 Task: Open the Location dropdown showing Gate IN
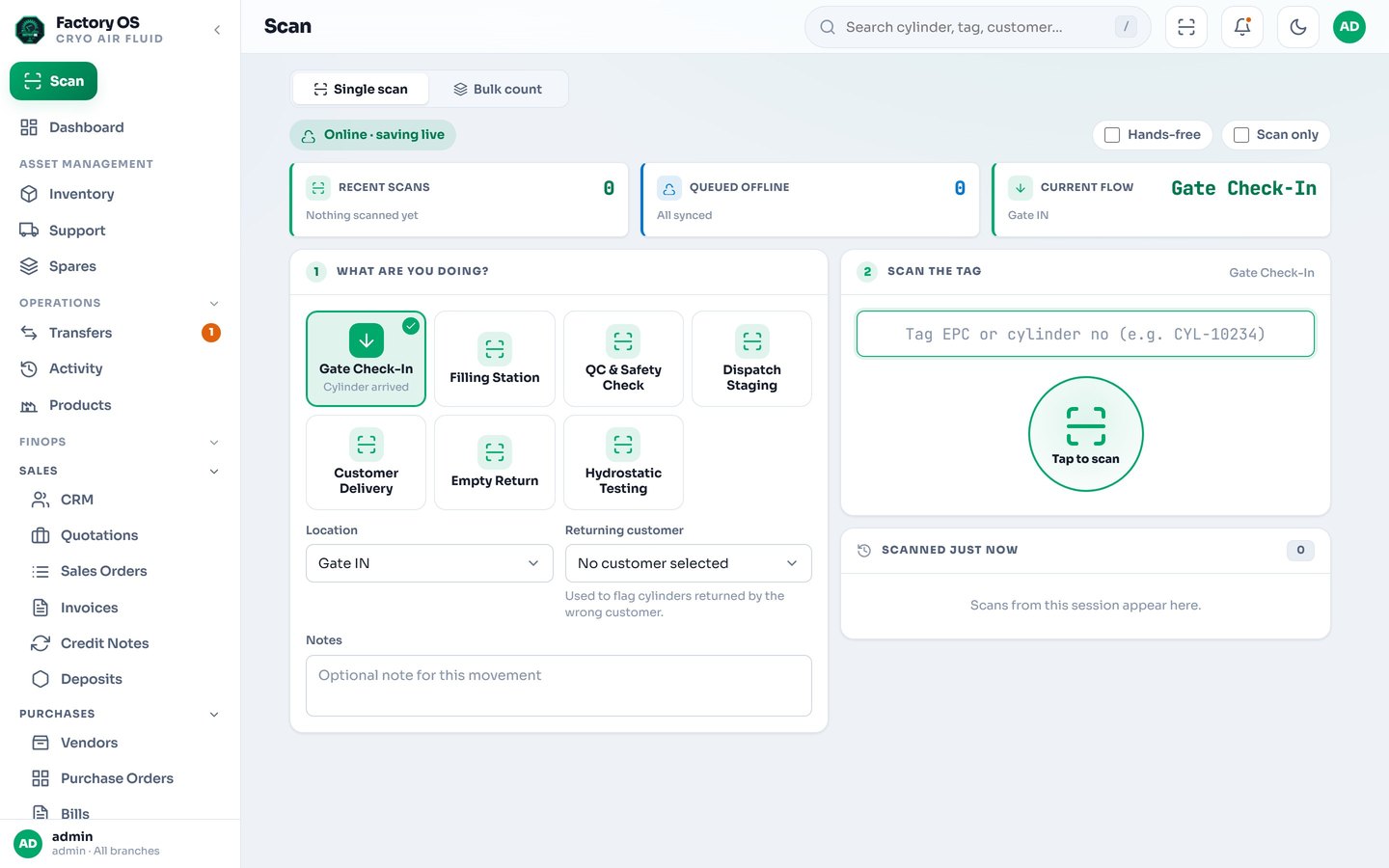click(x=429, y=563)
